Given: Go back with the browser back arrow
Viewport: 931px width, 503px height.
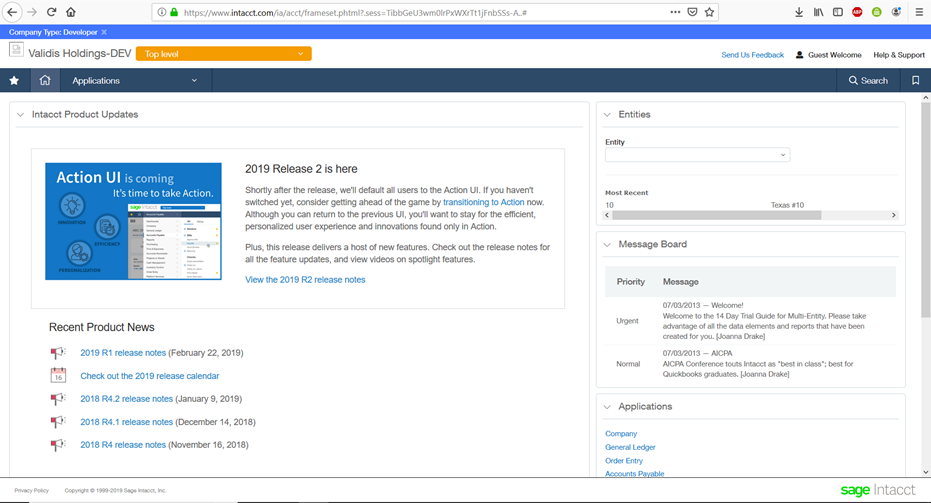Looking at the screenshot, I should point(12,12).
